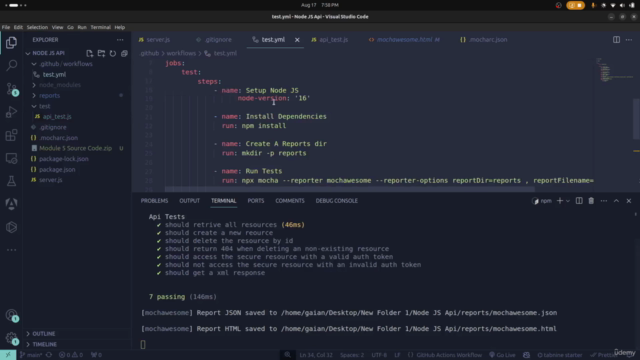Open the Accounts menu icon

coord(11,315)
